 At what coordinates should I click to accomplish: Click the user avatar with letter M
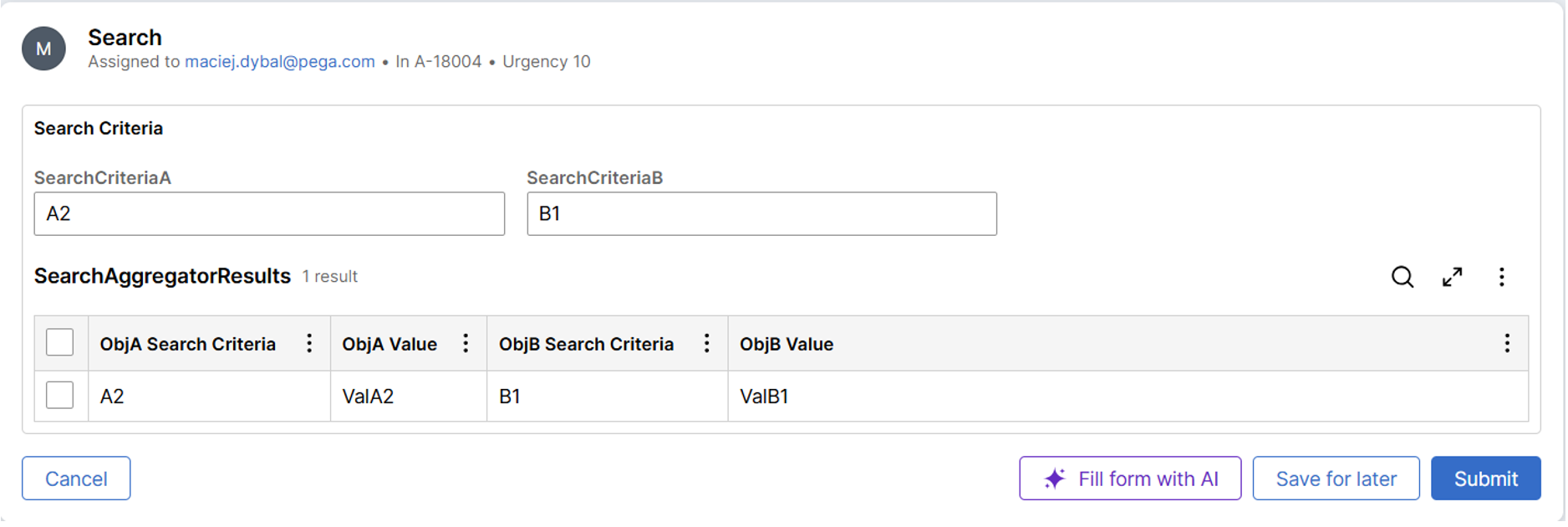(x=43, y=49)
